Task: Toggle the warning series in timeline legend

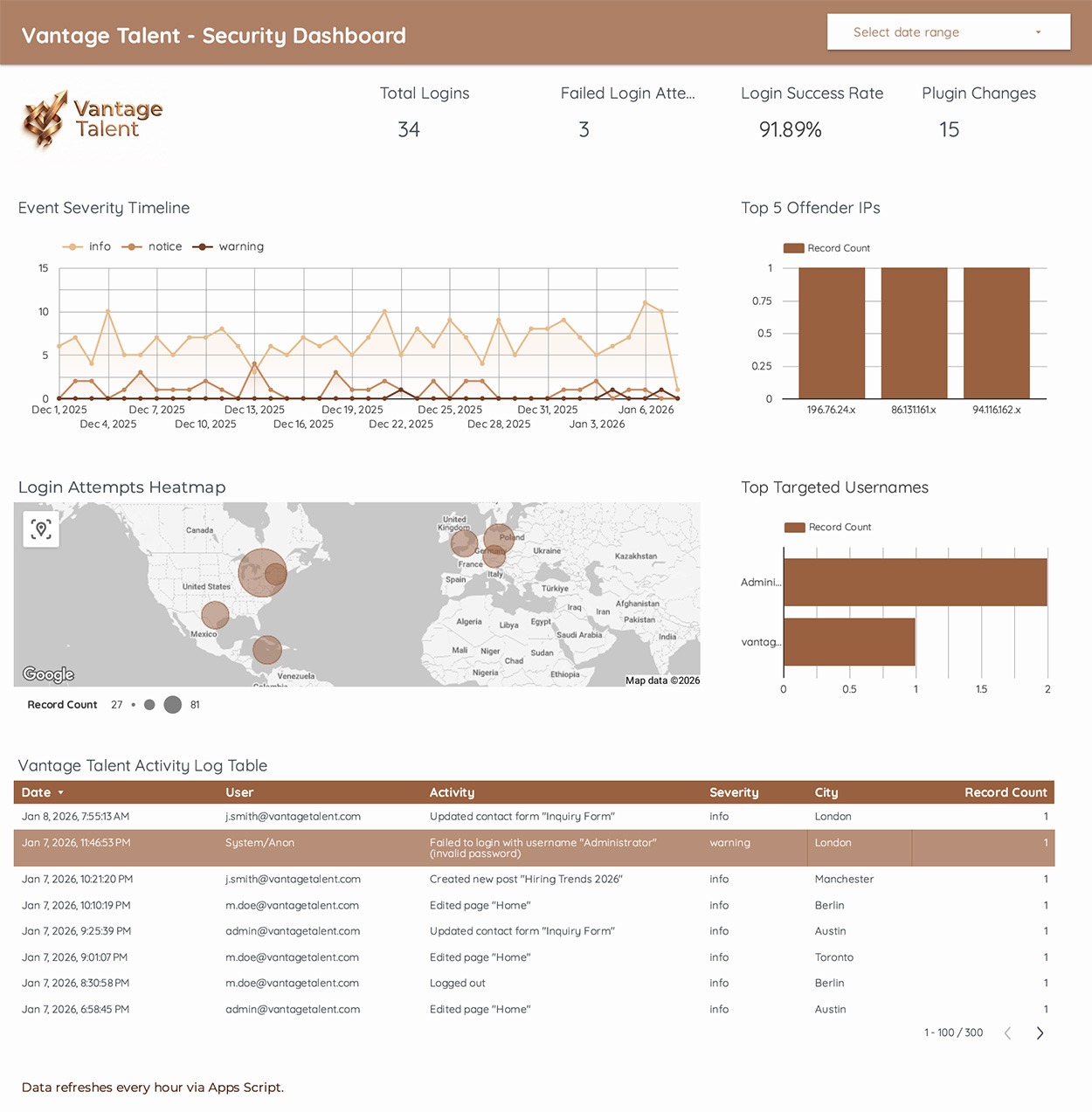Action: tap(228, 247)
